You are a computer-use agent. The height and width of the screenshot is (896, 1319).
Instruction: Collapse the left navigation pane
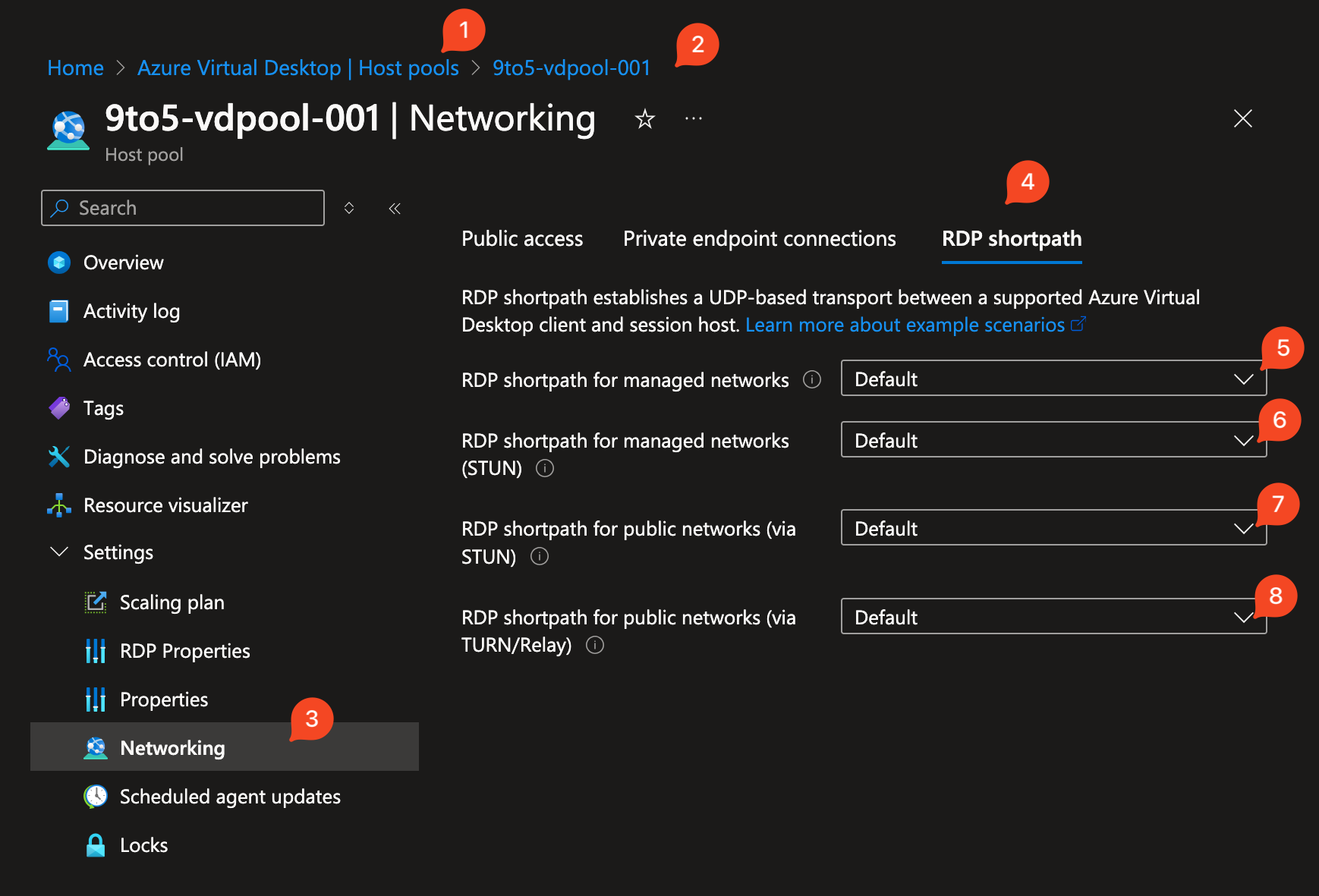[x=394, y=208]
